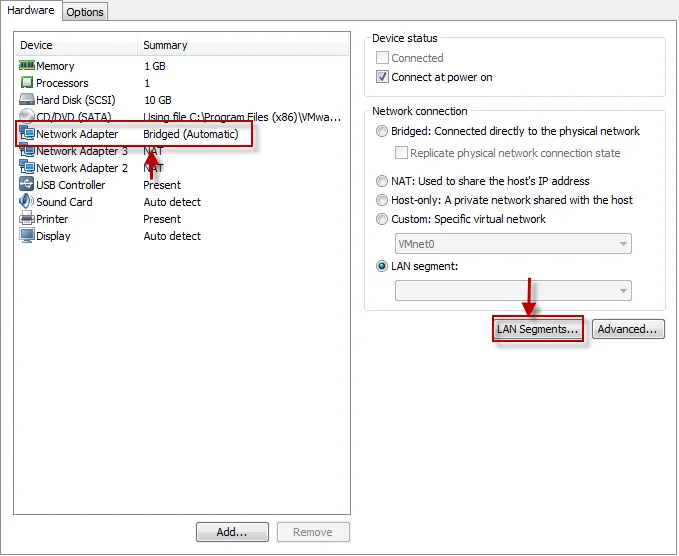Choose Host-only private network option

pos(383,200)
